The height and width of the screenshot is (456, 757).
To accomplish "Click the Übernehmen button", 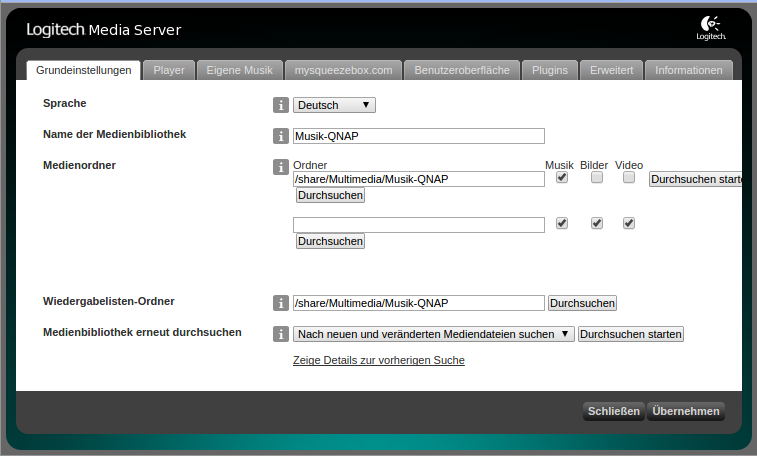I will click(685, 411).
